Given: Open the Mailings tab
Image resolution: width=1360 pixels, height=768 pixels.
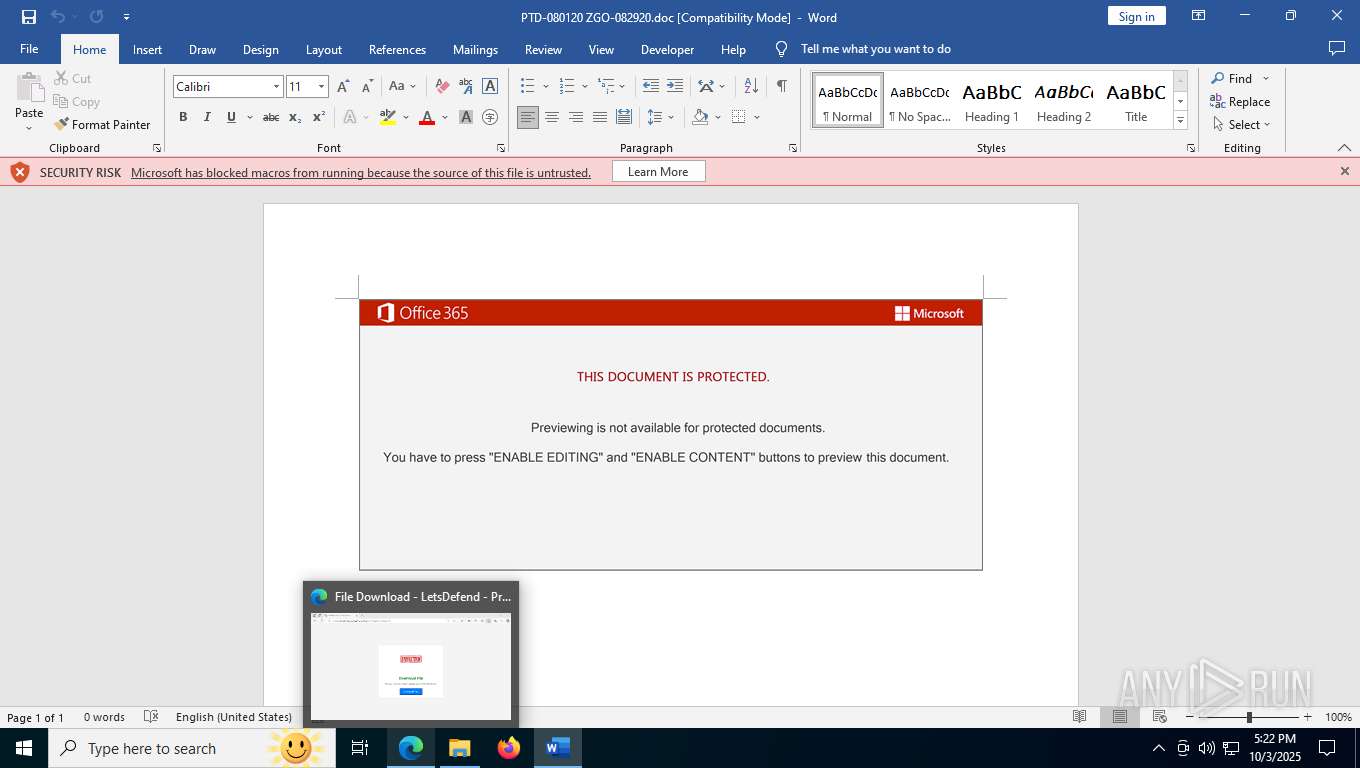Looking at the screenshot, I should click(x=475, y=49).
